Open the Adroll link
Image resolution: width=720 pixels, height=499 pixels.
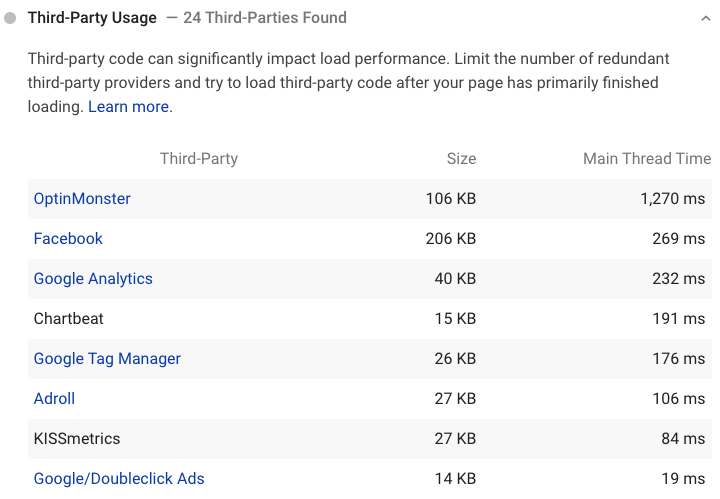click(x=54, y=399)
